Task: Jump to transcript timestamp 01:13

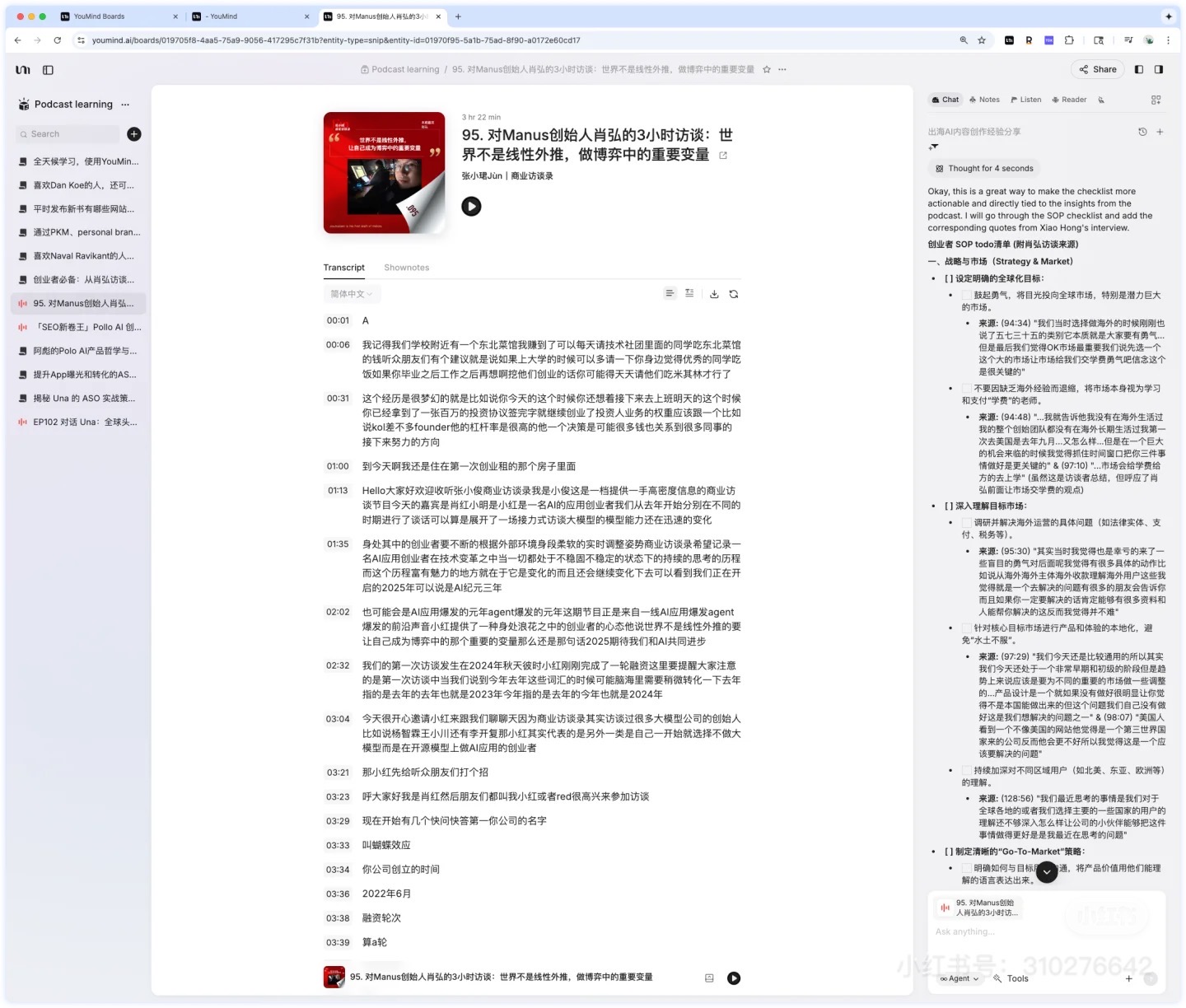Action: [338, 491]
